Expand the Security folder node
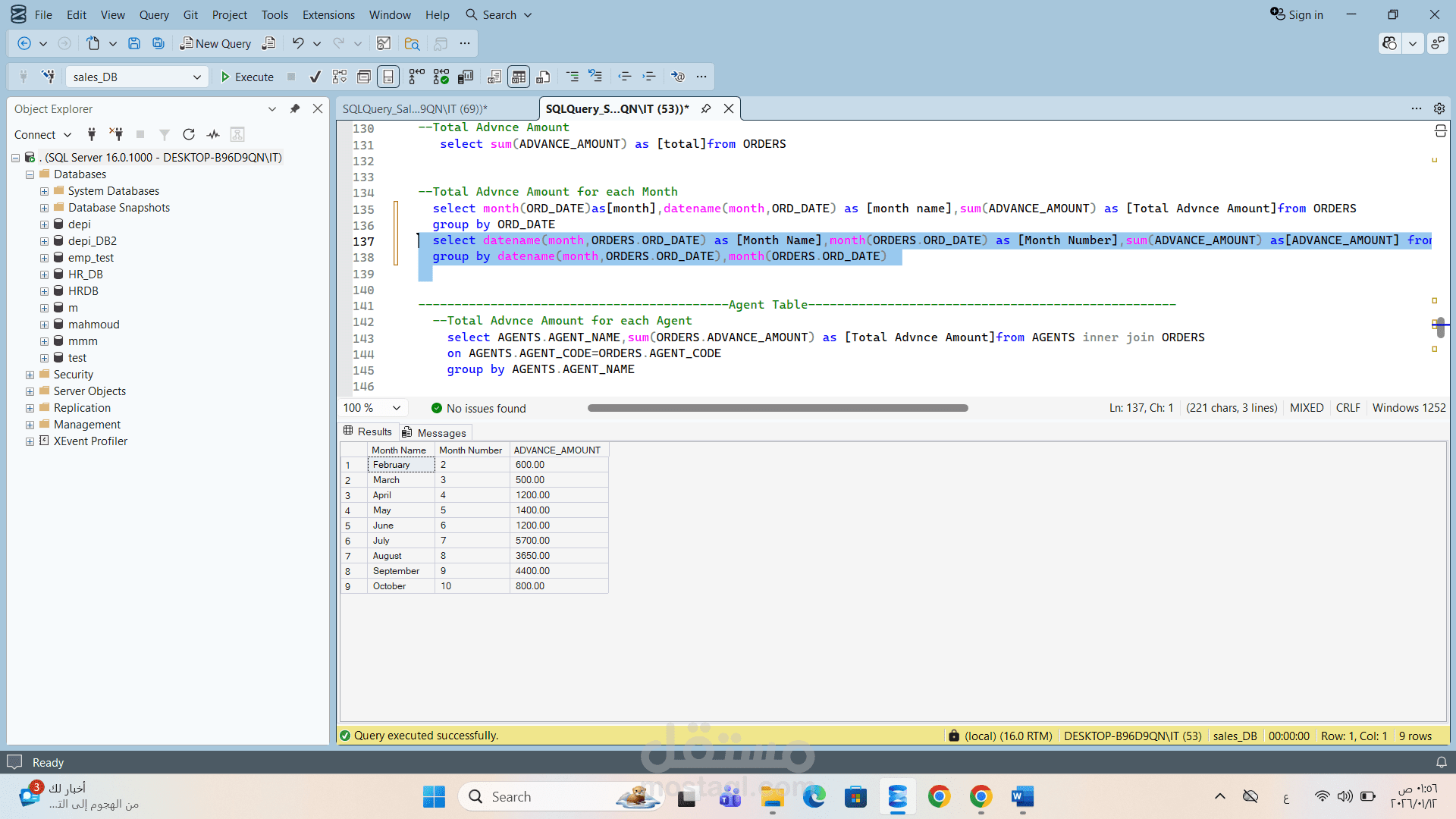This screenshot has height=819, width=1456. [30, 375]
